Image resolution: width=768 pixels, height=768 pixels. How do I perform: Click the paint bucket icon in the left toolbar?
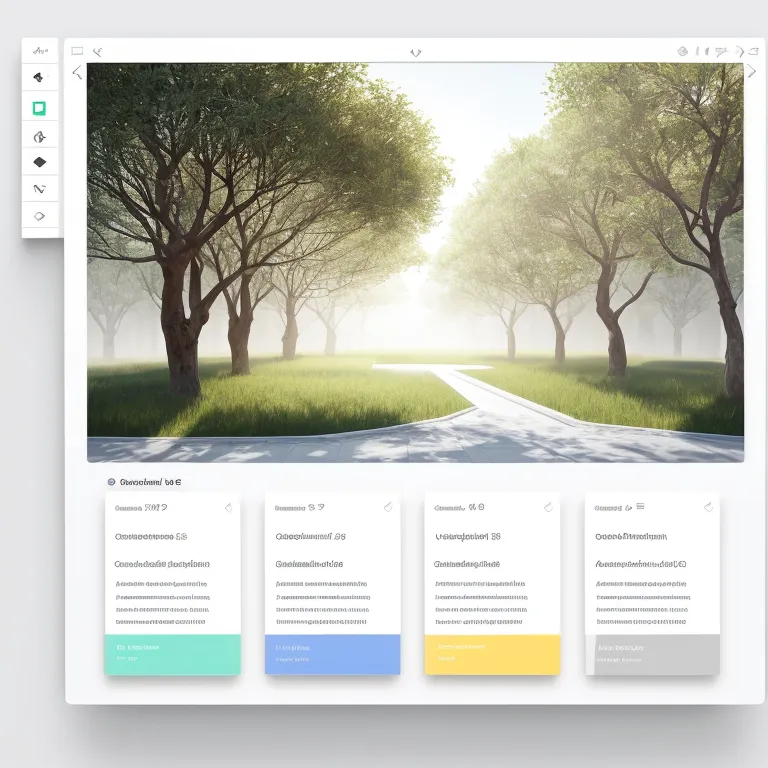[x=40, y=77]
